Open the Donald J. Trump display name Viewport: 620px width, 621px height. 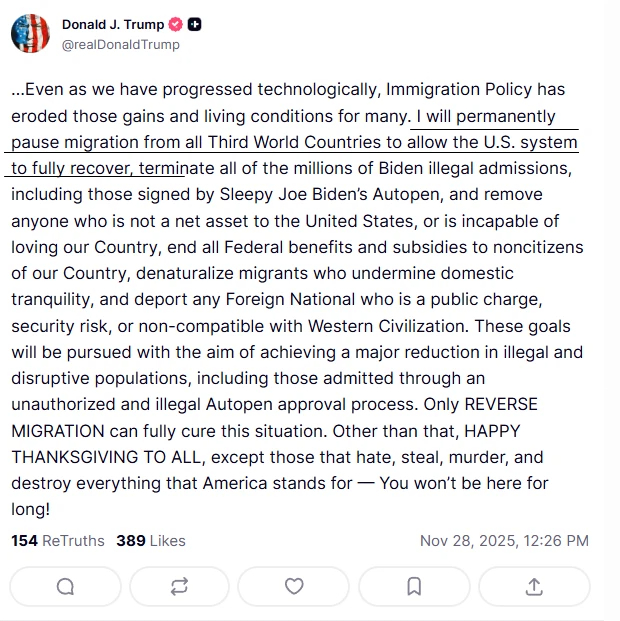[111, 24]
